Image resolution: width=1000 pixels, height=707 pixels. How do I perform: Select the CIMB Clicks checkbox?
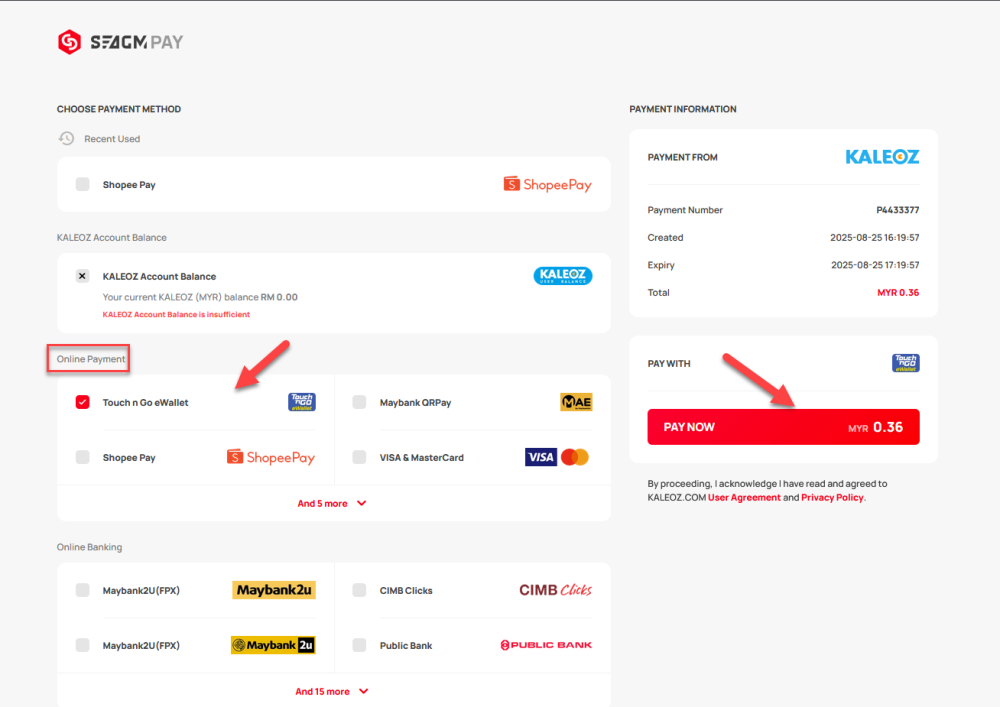click(x=359, y=590)
